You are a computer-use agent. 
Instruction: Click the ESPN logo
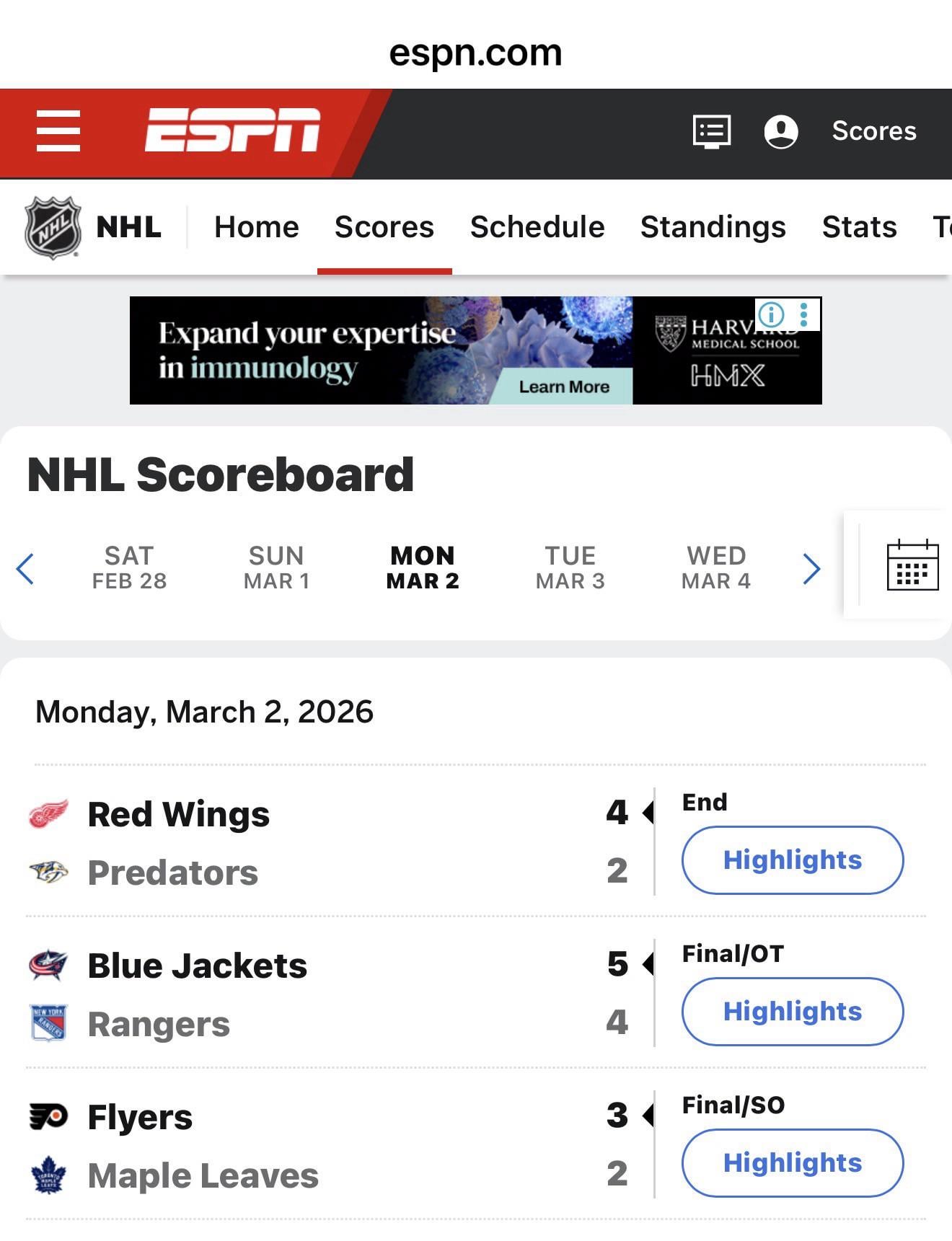click(232, 131)
